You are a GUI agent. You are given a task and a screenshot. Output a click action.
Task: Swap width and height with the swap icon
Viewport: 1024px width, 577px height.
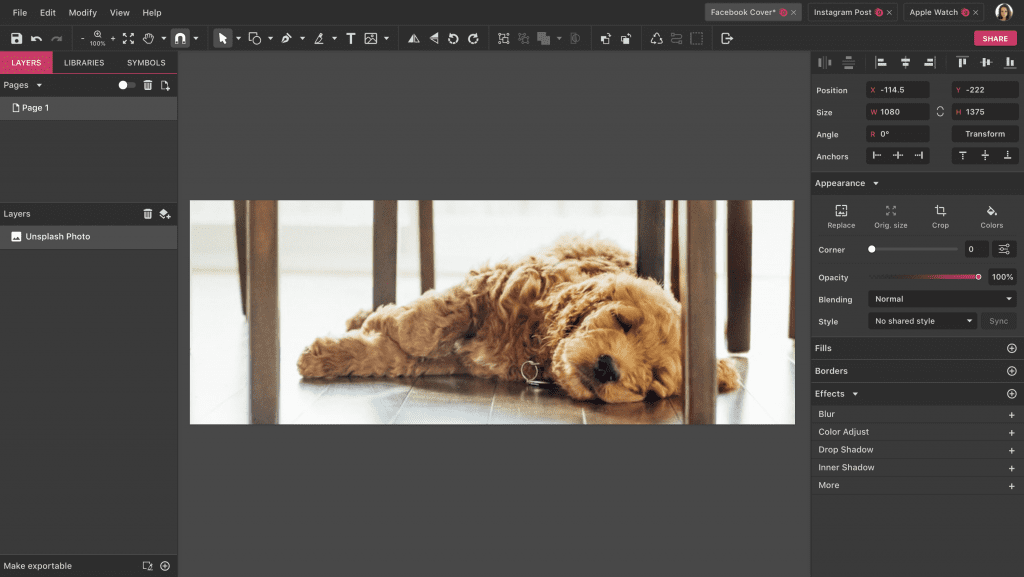tap(940, 111)
